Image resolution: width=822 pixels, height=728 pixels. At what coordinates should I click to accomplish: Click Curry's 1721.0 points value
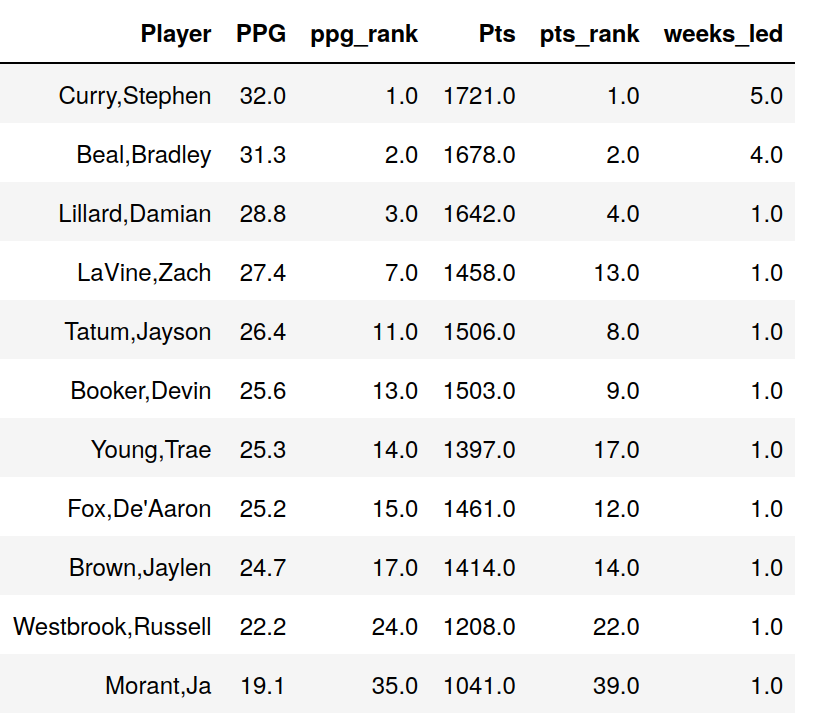tap(479, 96)
